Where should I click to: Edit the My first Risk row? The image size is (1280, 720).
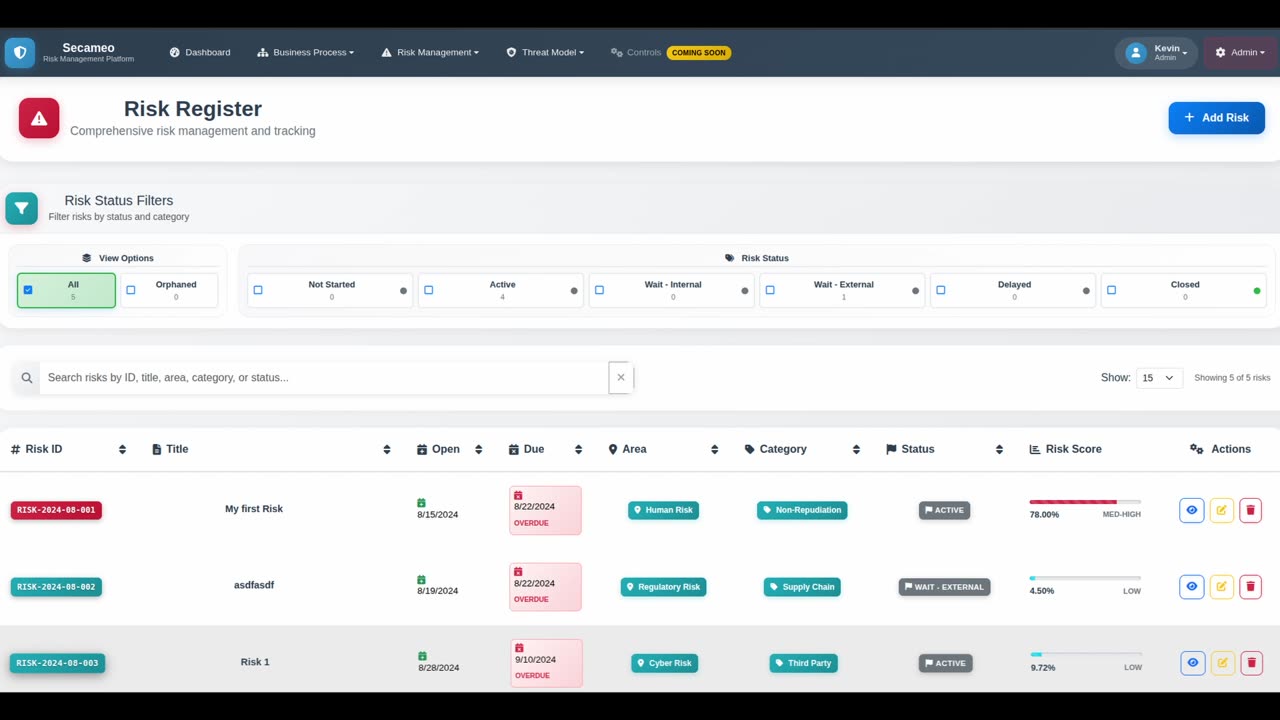[1221, 510]
